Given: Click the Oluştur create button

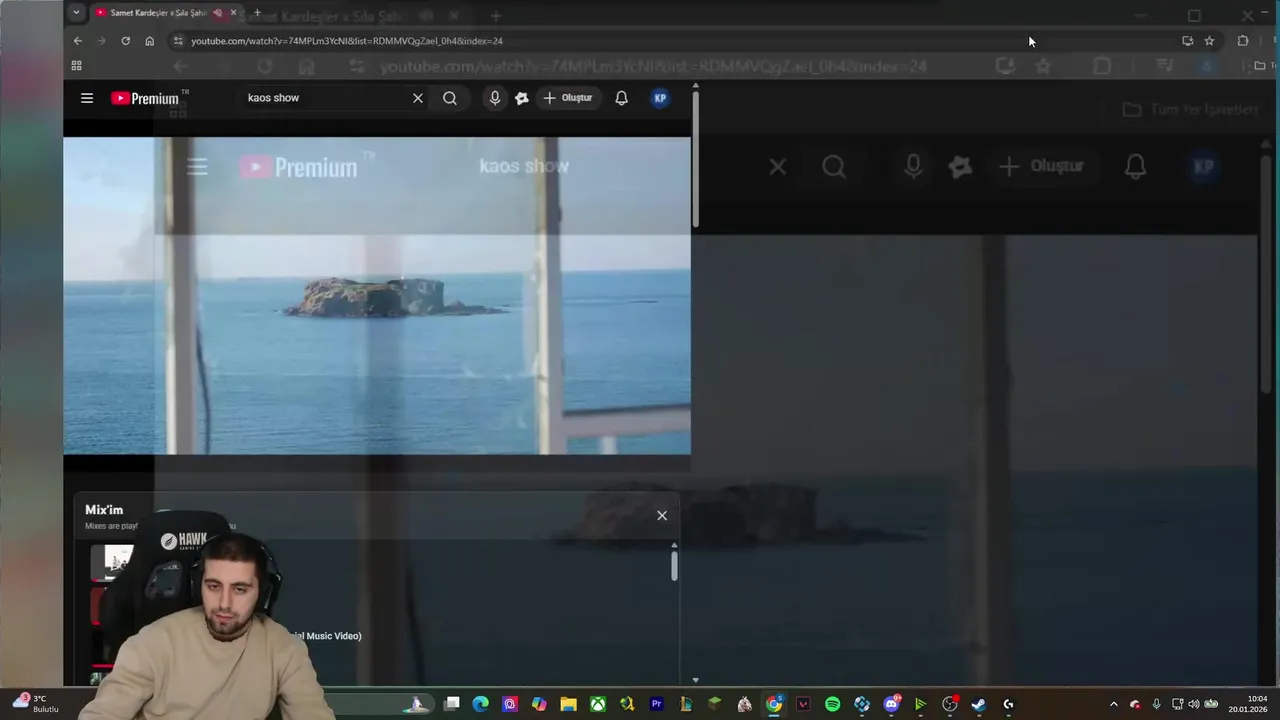Looking at the screenshot, I should [x=568, y=98].
